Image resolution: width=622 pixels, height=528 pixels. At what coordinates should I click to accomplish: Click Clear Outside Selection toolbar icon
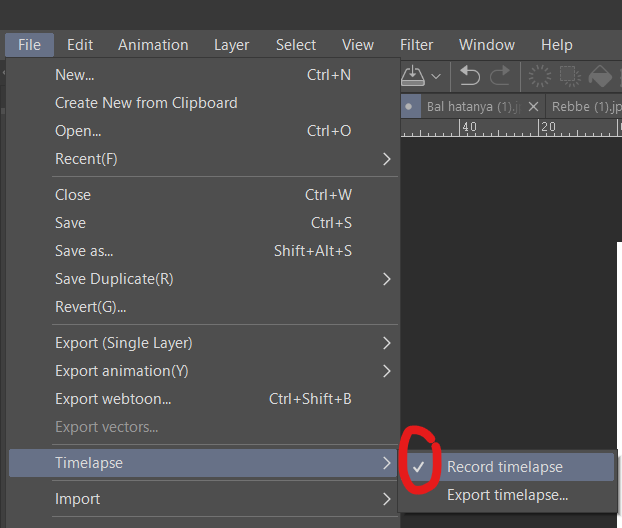pos(570,75)
